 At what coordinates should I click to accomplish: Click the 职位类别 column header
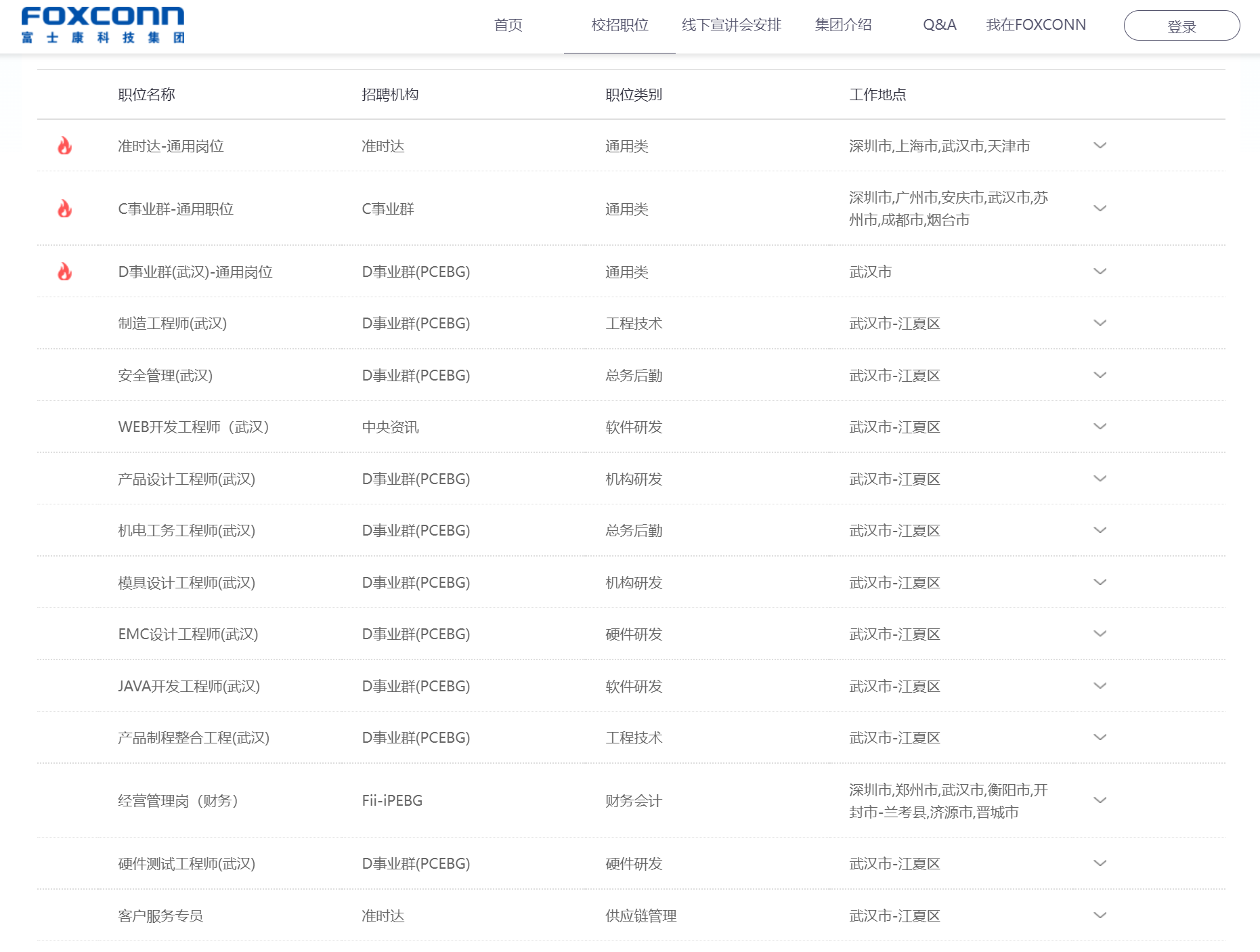tap(634, 95)
